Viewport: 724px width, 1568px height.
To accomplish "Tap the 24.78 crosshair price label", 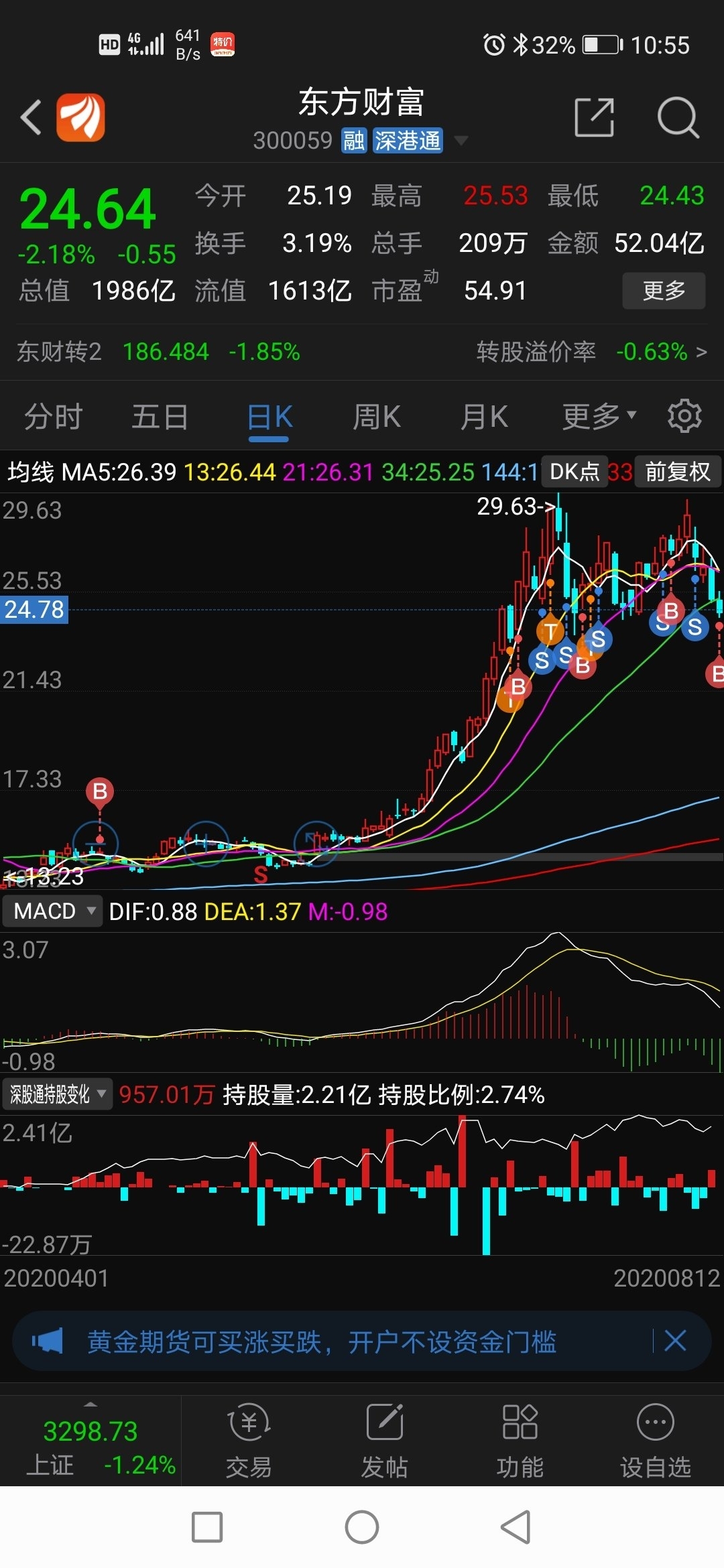I will (x=34, y=609).
